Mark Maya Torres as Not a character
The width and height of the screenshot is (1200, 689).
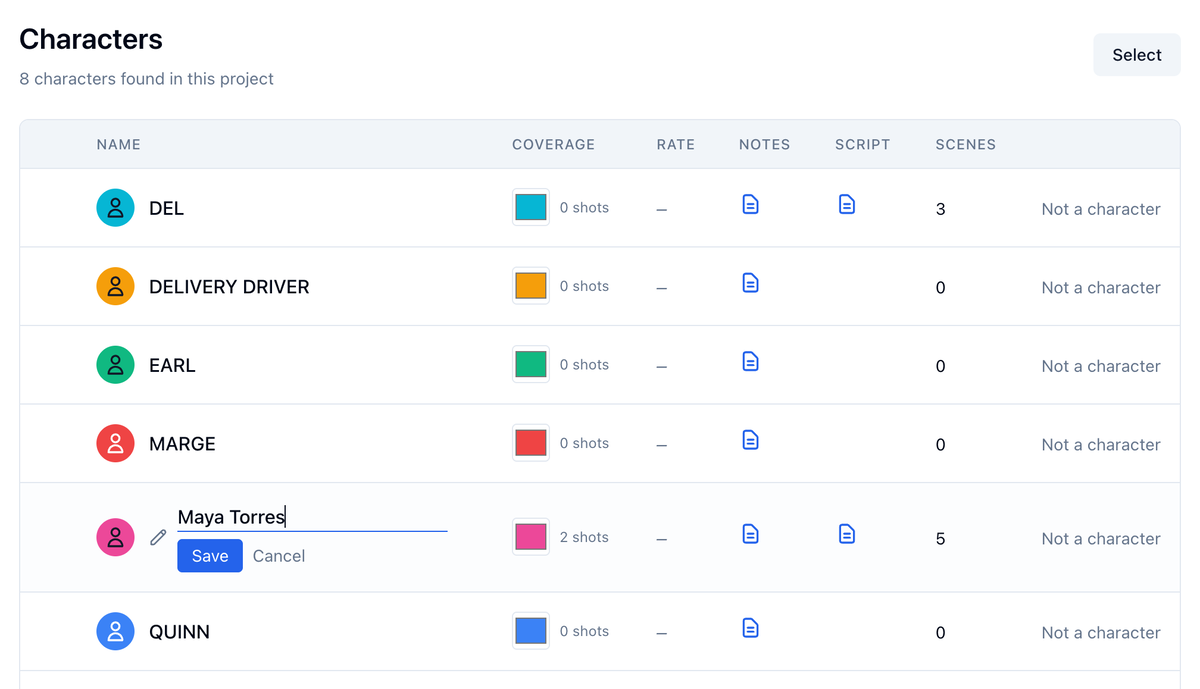(x=1101, y=538)
